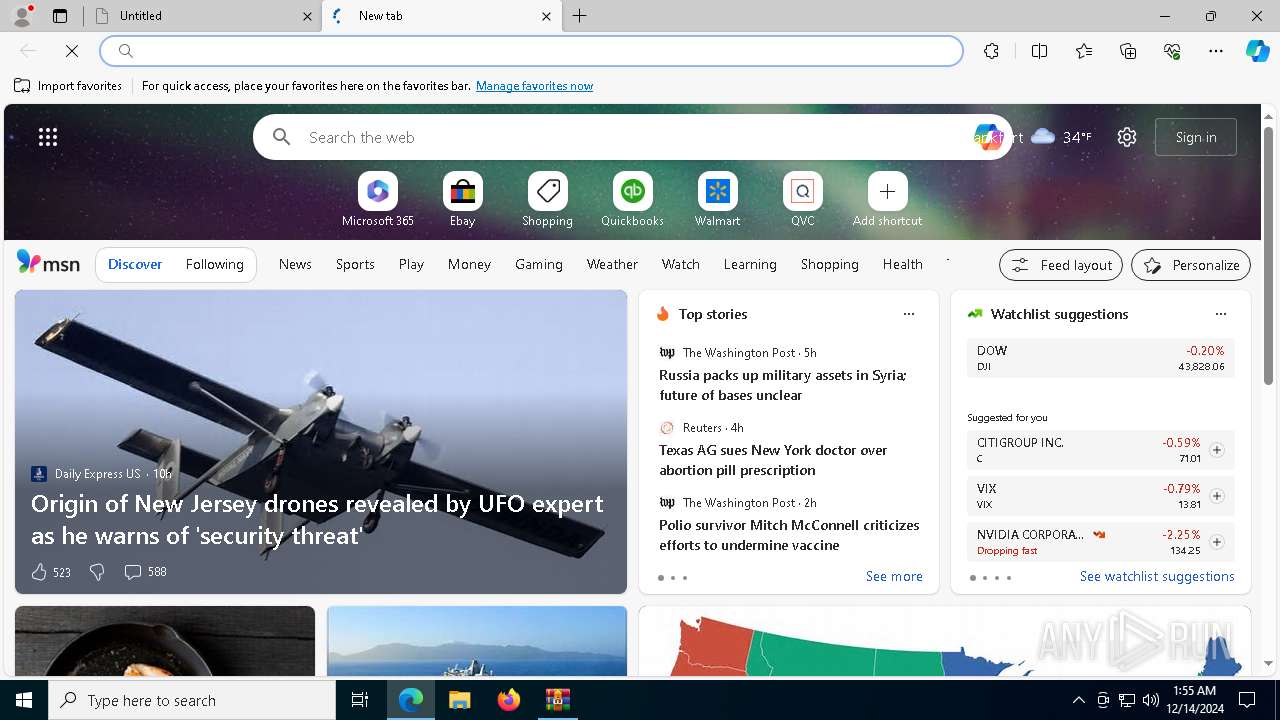Screen dimensions: 1280x720
Task: Open Extensions from the toolbar
Action: coord(991,51)
